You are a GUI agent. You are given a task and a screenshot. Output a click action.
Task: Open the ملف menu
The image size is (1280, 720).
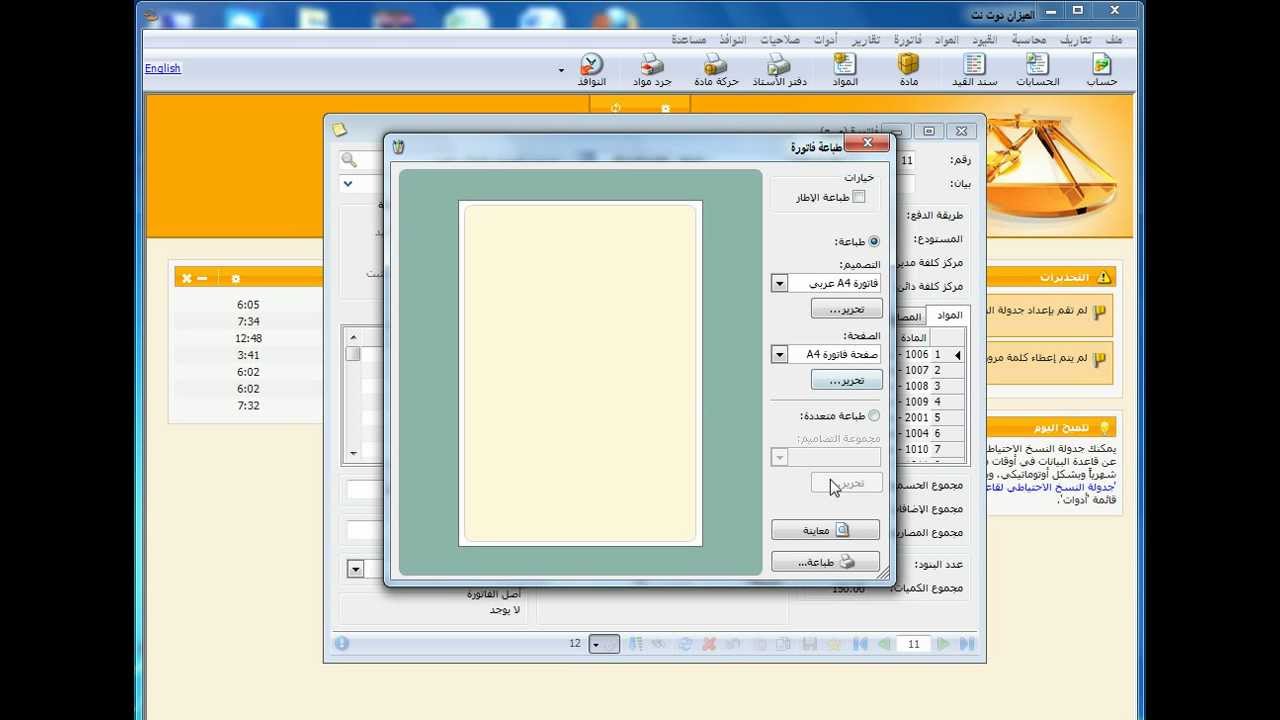[1114, 39]
